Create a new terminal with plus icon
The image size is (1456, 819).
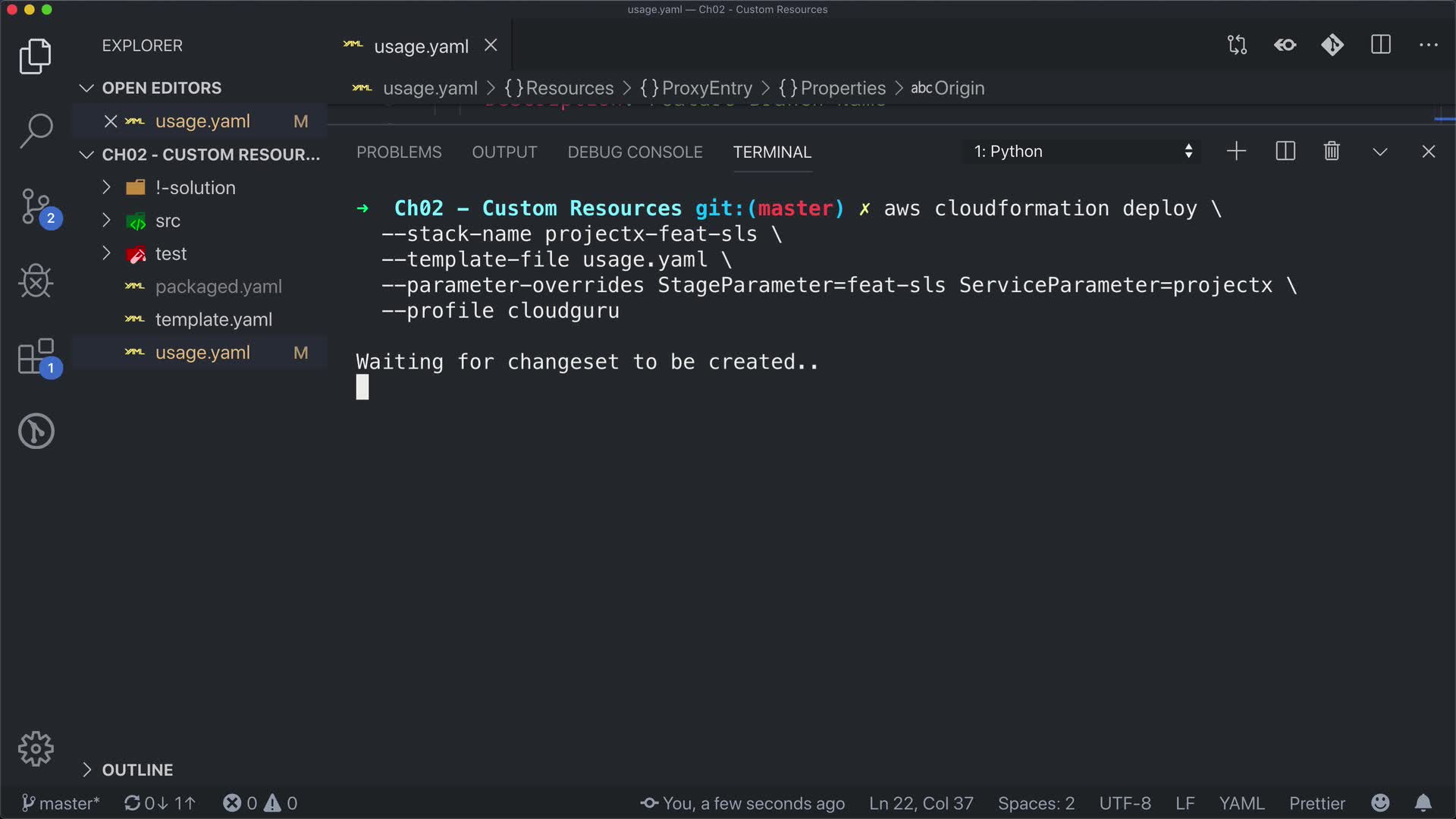(1236, 152)
